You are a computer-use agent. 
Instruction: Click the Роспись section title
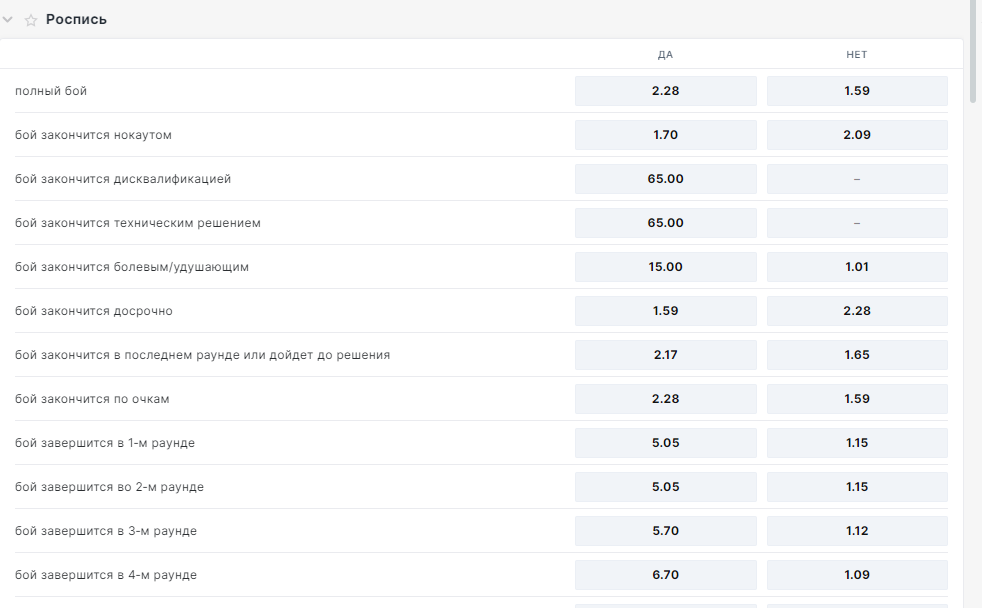point(76,19)
